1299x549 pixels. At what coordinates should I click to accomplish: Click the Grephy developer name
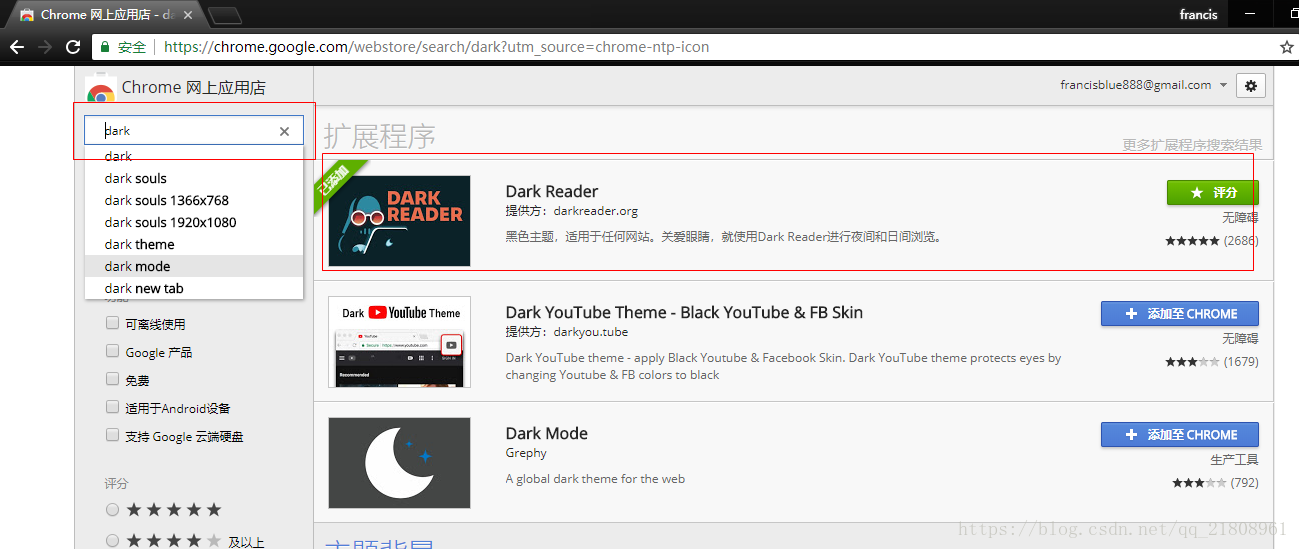coord(526,453)
